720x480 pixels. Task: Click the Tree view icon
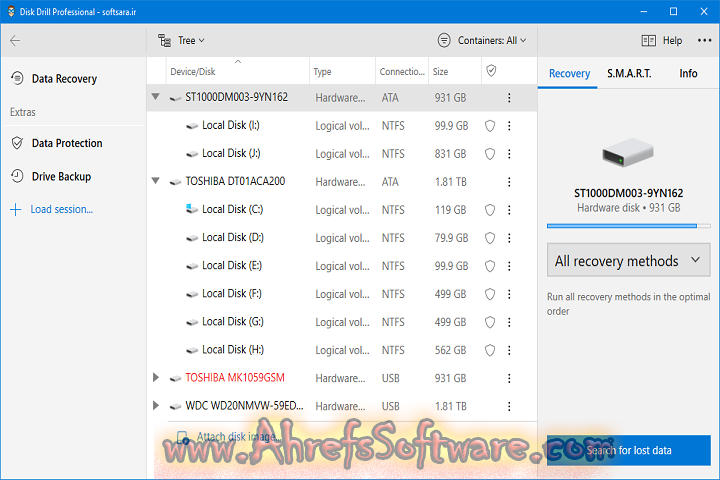(x=164, y=40)
